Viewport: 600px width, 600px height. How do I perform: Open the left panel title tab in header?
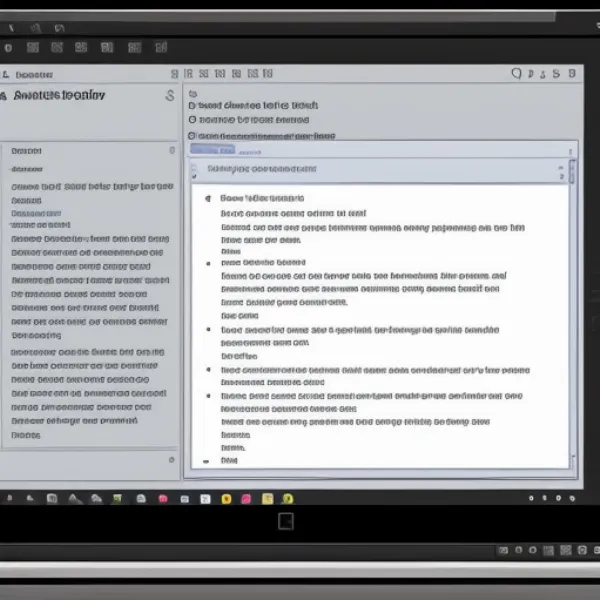[32, 74]
